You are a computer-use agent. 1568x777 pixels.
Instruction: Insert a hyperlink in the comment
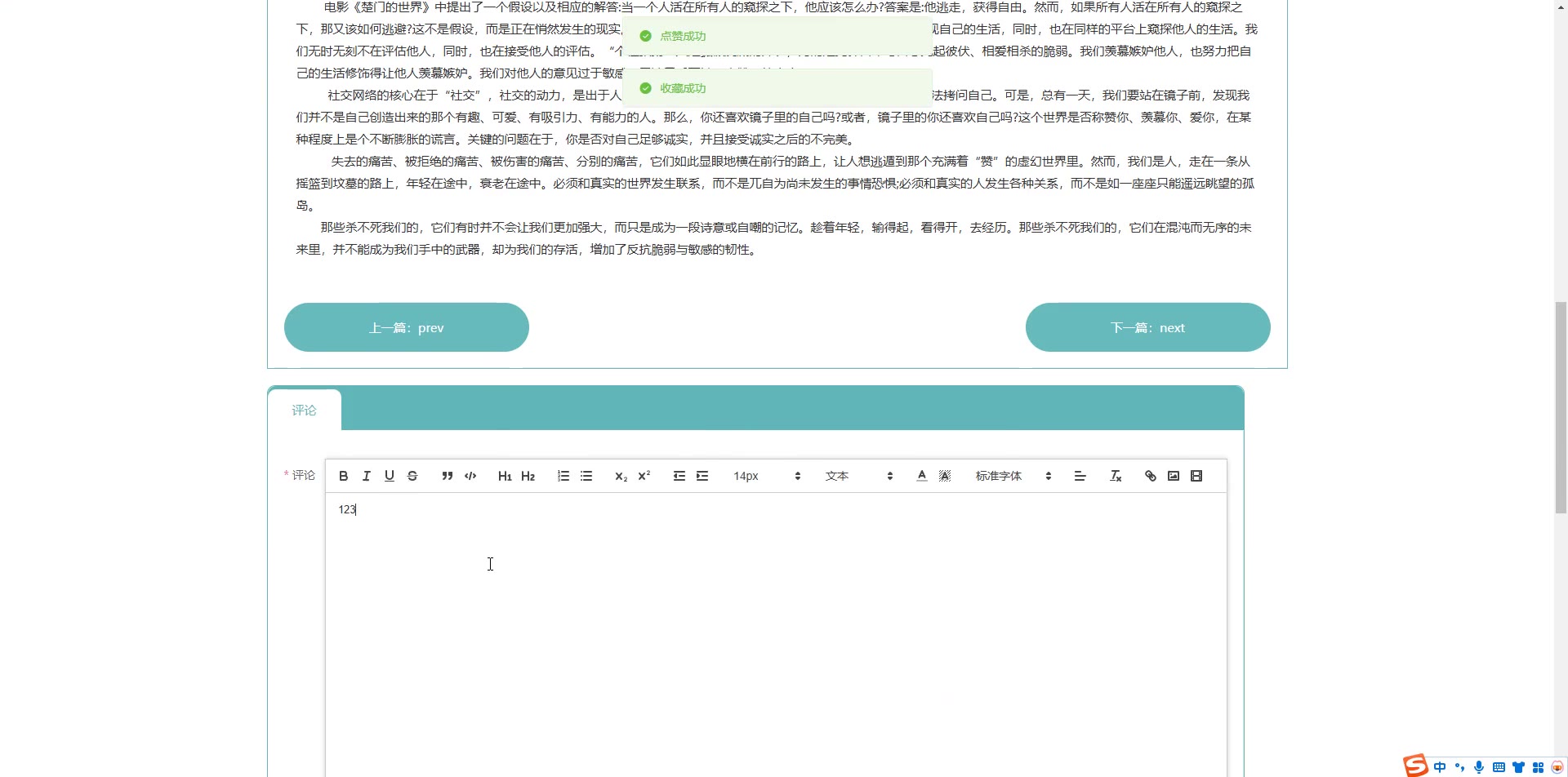click(x=1151, y=476)
